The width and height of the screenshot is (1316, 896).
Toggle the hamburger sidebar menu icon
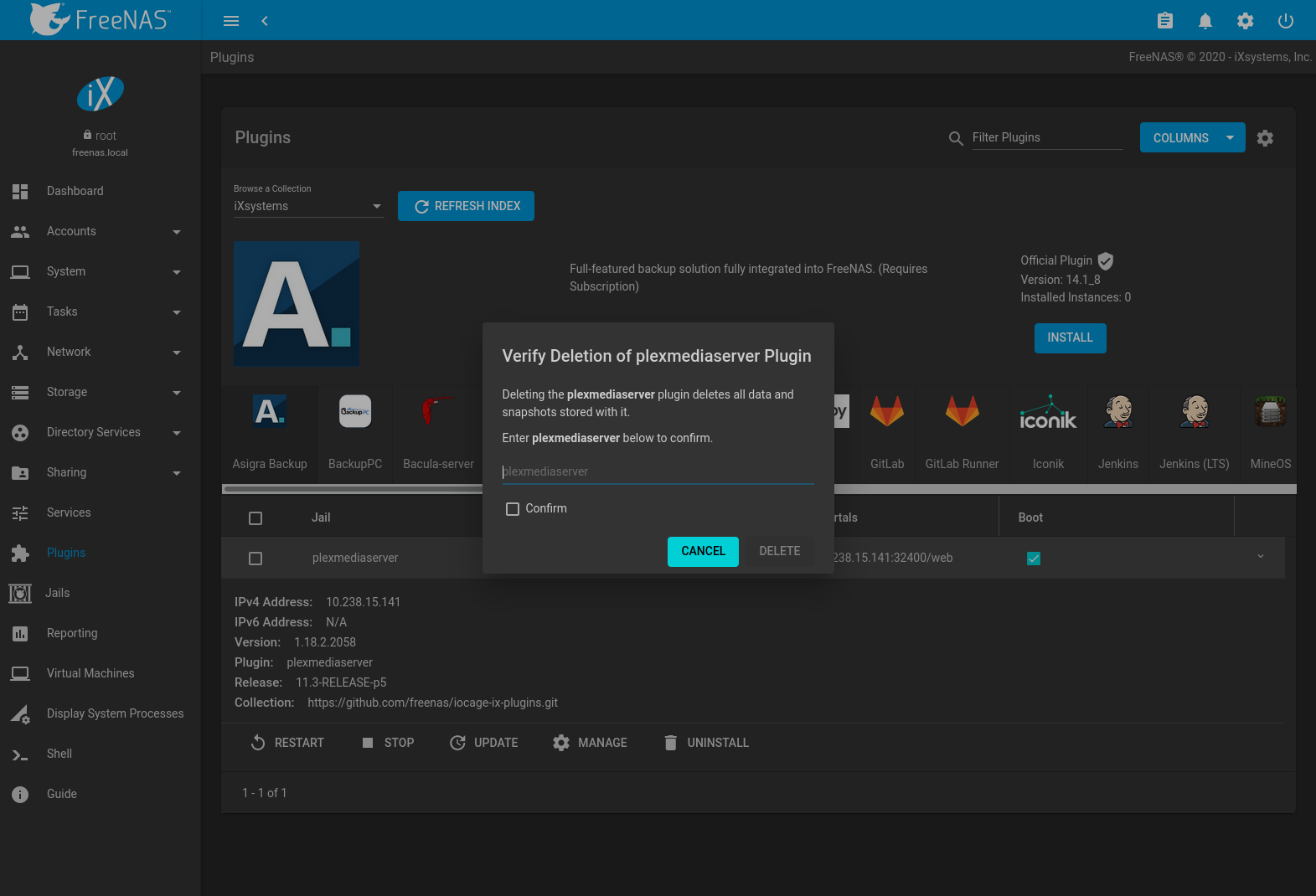pos(231,21)
